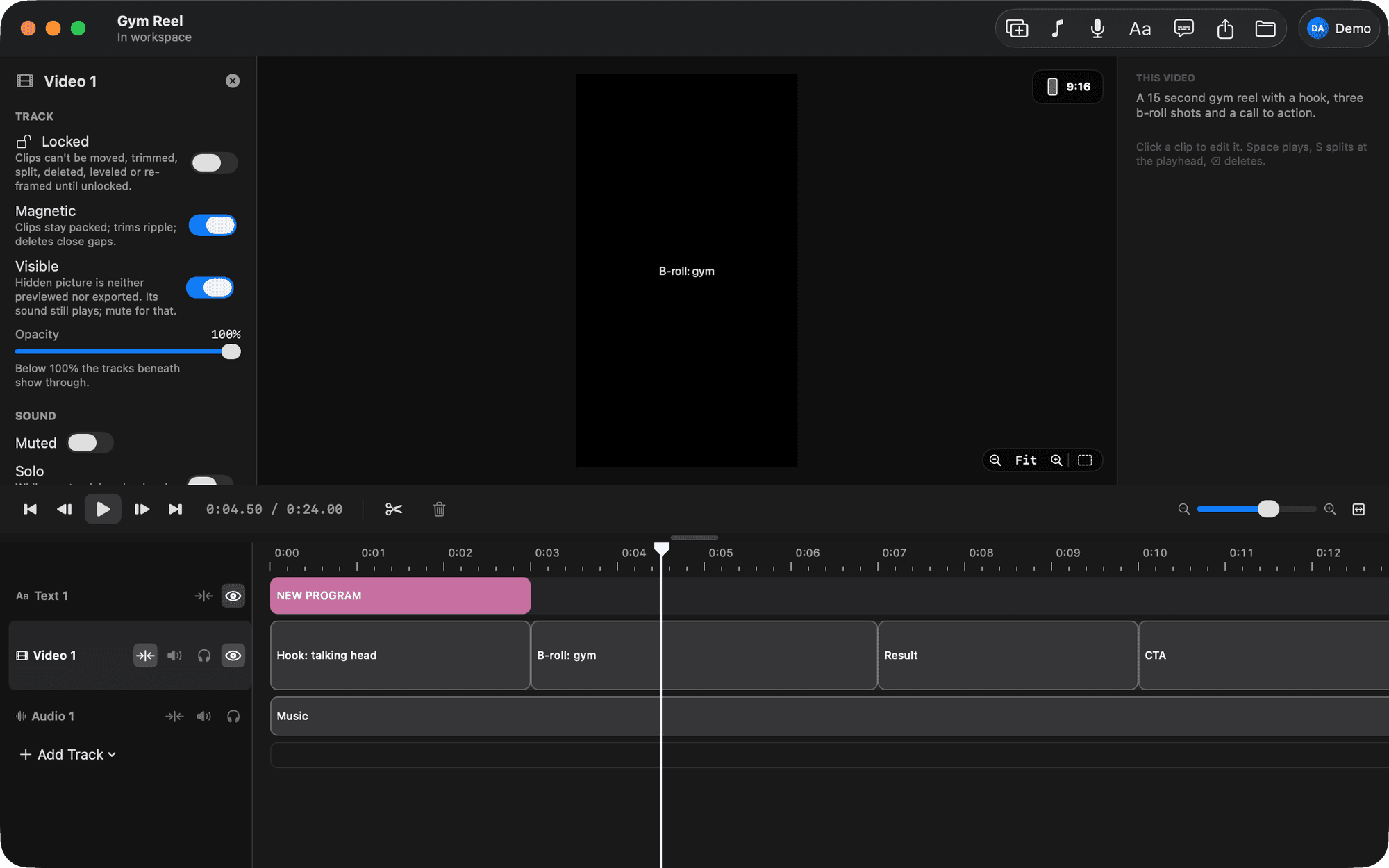Click the Fit preview button
Viewport: 1389px width, 868px height.
coord(1026,460)
